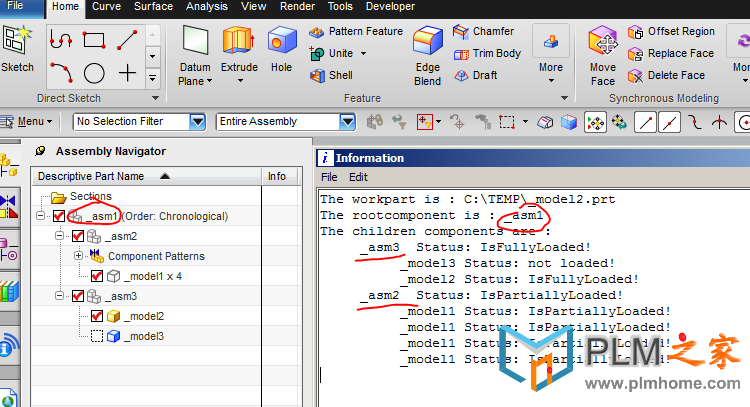
Task: Open the Sketch tool
Action: [x=17, y=48]
